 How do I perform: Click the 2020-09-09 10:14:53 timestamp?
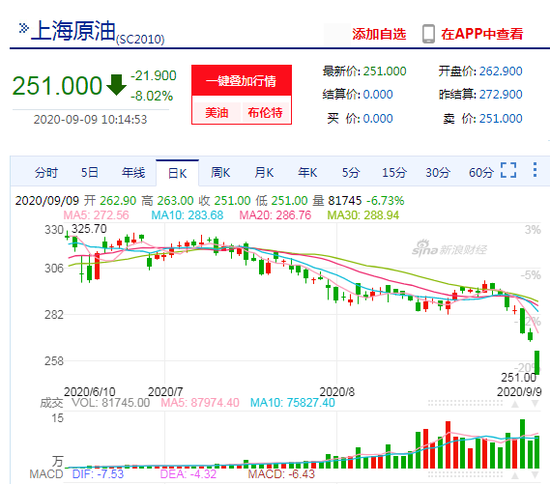(x=90, y=120)
